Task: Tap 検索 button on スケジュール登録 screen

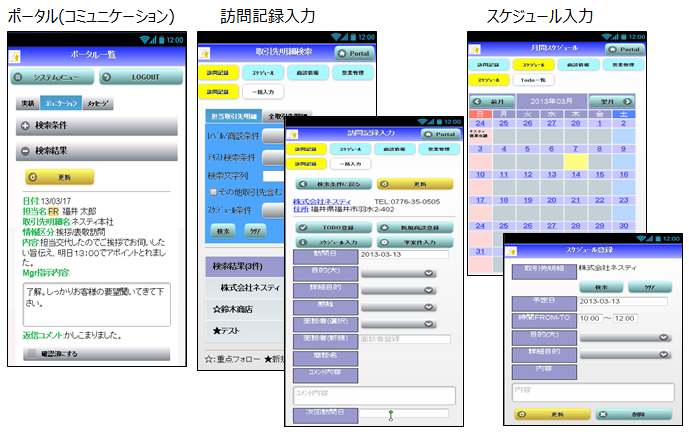Action: point(601,287)
